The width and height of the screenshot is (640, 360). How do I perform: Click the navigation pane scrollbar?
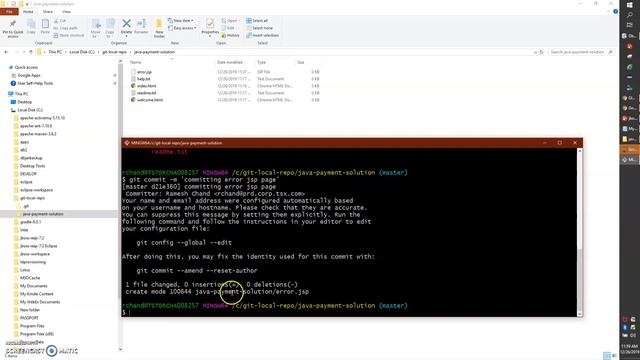pos(120,204)
